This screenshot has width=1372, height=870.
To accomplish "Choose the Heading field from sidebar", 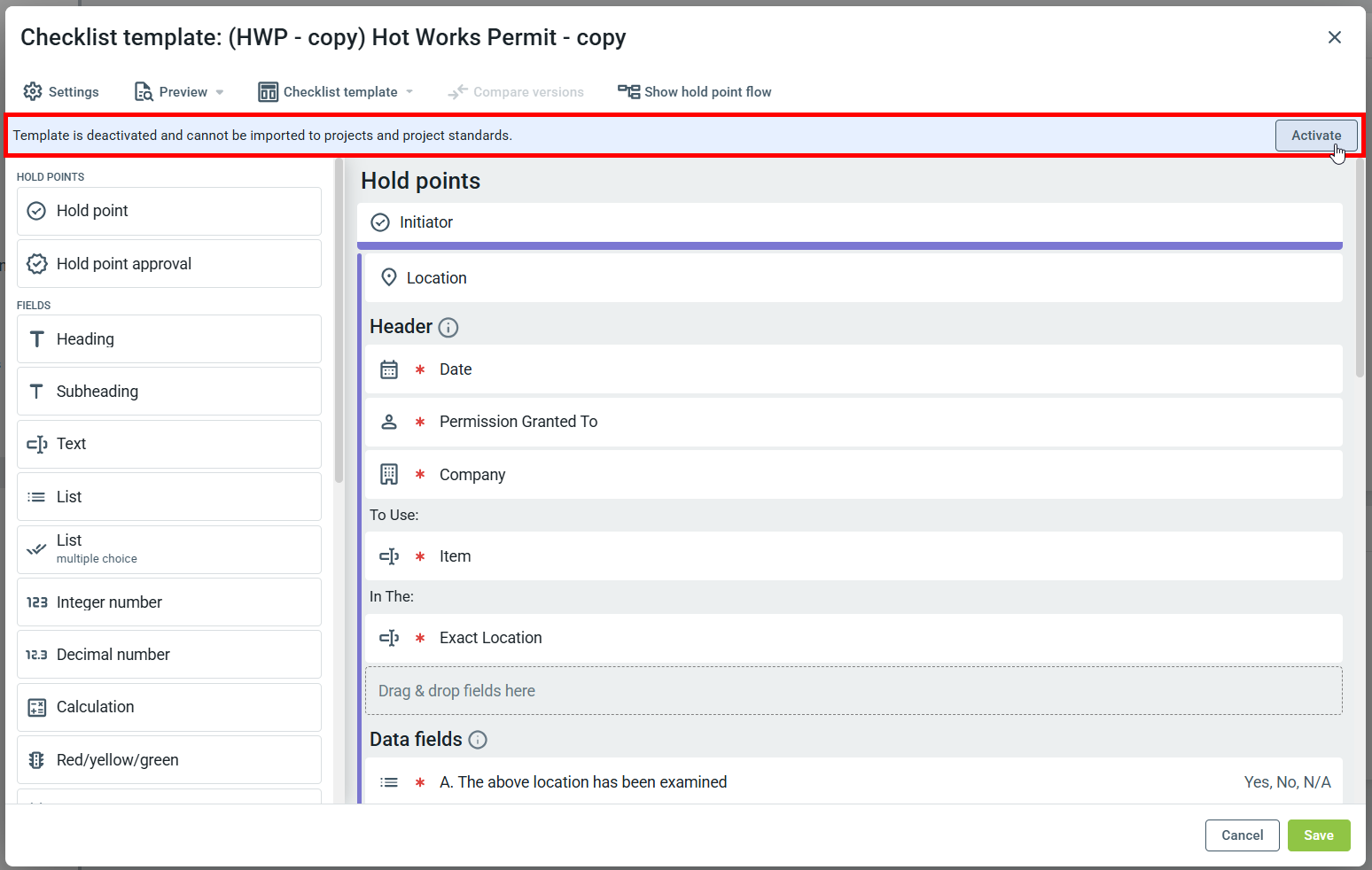I will pyautogui.click(x=168, y=339).
